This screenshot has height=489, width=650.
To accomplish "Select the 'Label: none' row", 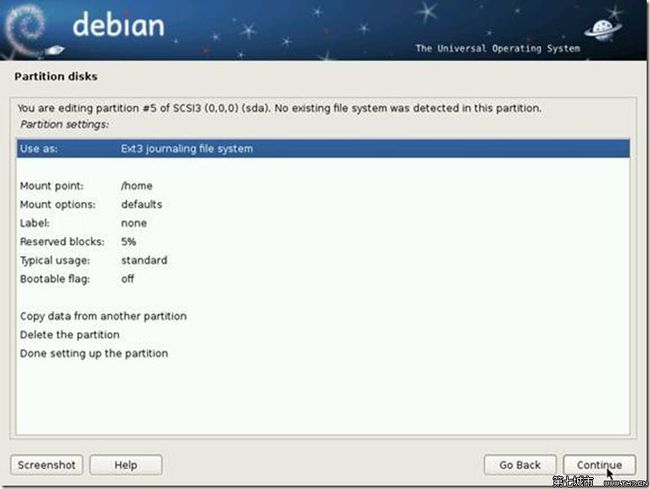I will click(323, 223).
